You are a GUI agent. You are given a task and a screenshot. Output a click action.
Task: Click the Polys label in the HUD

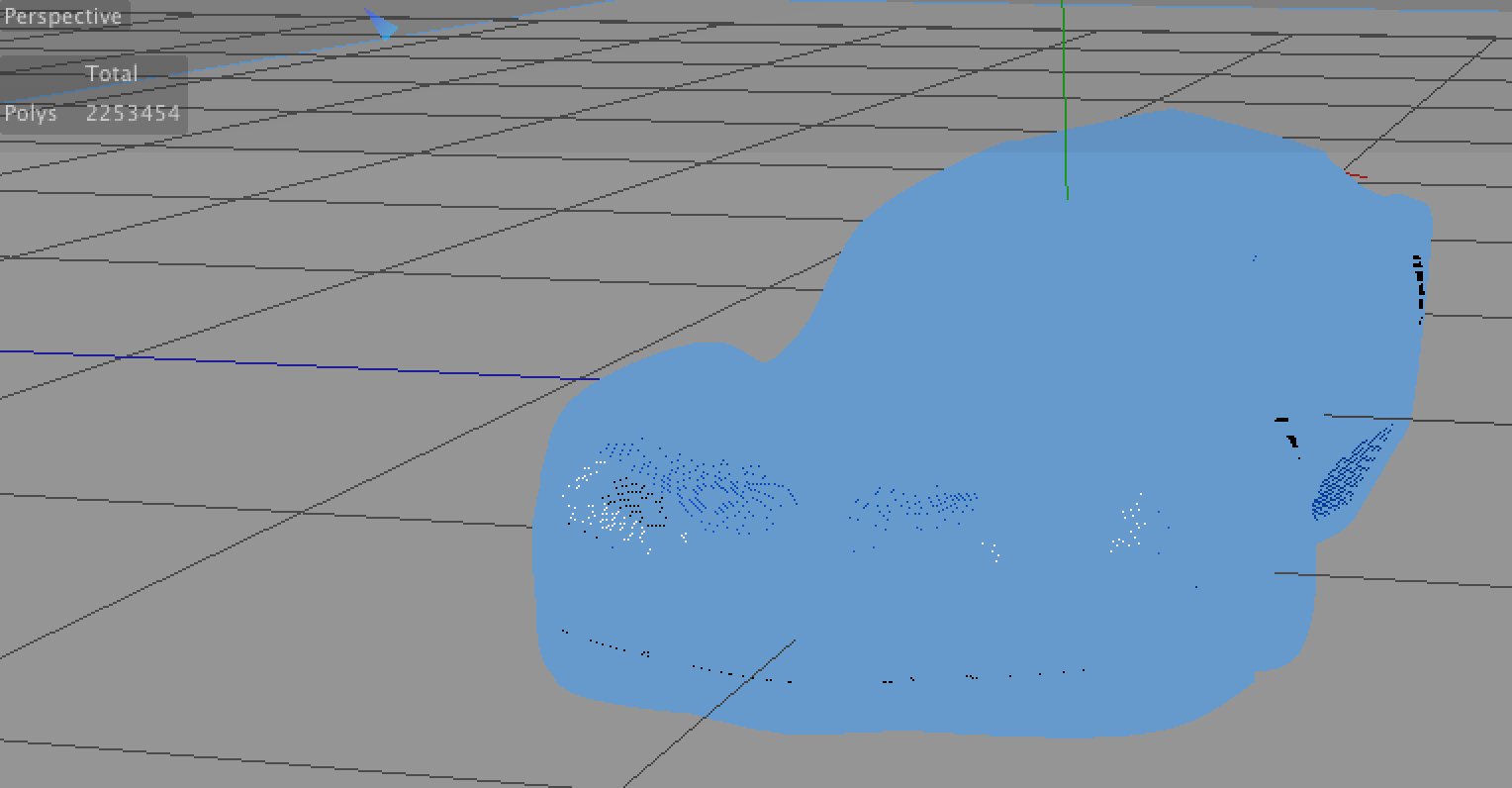tap(31, 114)
